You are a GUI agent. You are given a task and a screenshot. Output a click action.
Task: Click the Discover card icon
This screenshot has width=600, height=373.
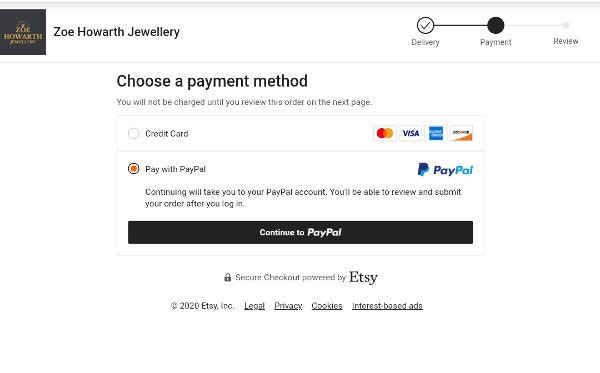(x=461, y=134)
